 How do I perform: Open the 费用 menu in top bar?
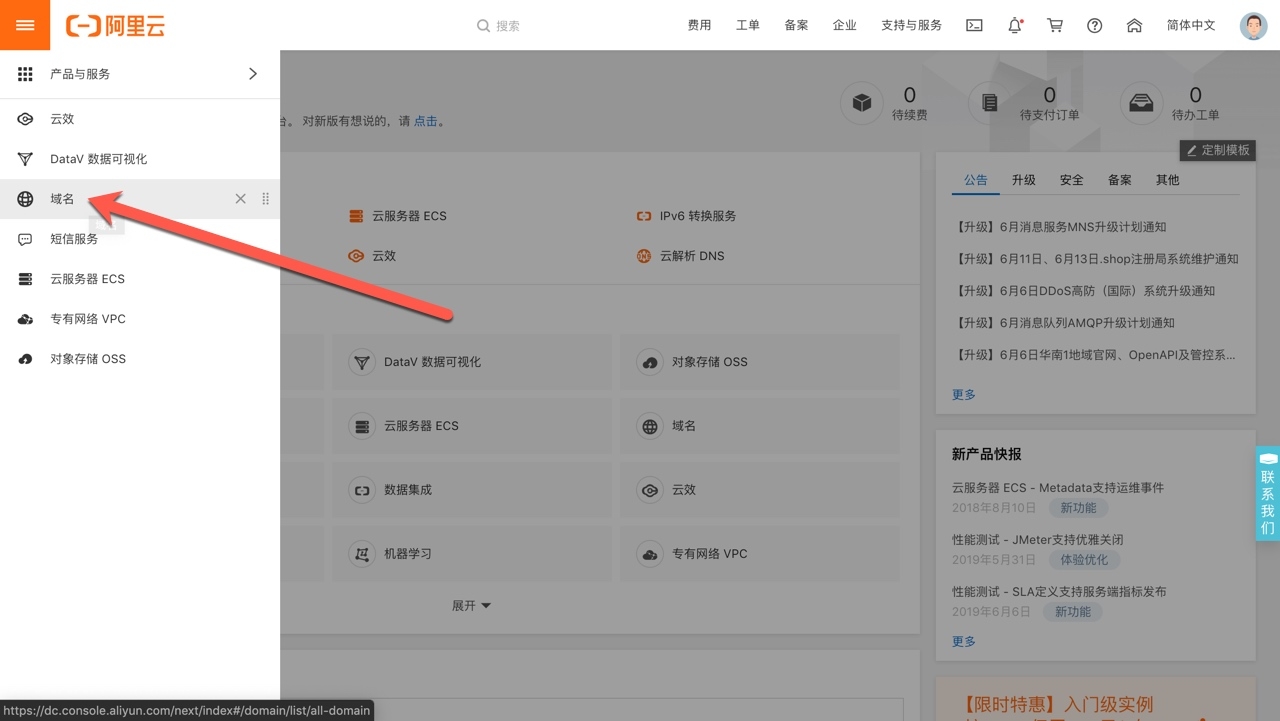point(699,26)
